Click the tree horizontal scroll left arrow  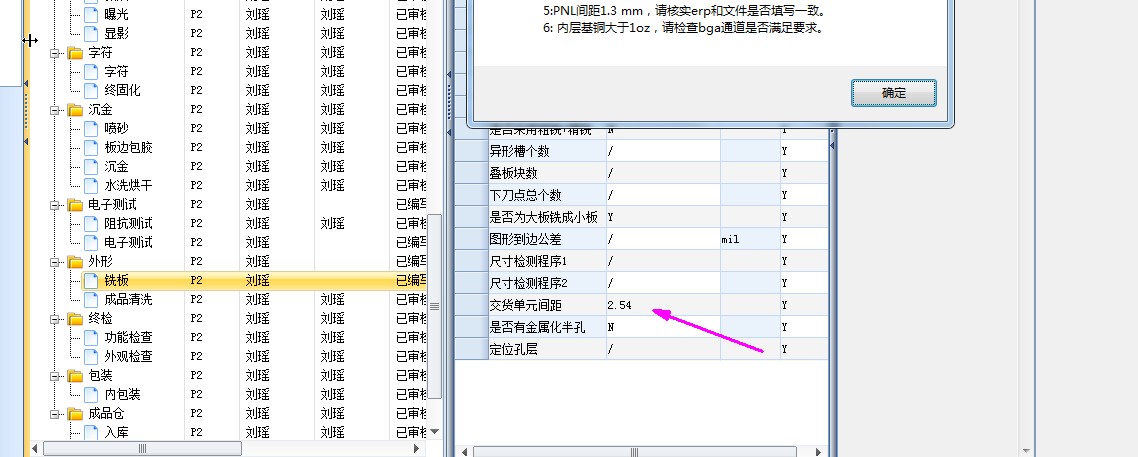[x=36, y=449]
